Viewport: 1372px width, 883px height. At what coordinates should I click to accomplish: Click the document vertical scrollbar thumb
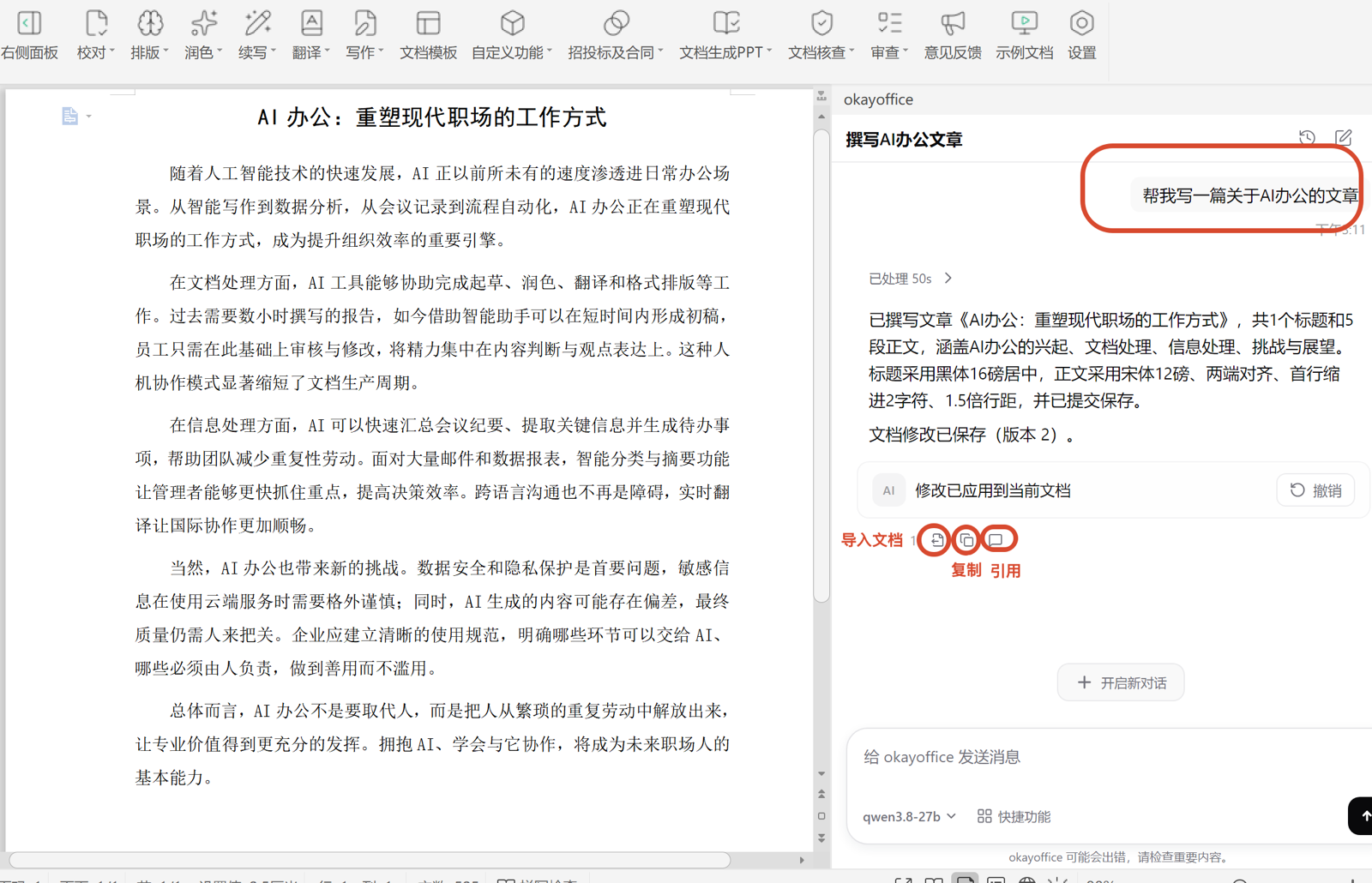[x=821, y=367]
